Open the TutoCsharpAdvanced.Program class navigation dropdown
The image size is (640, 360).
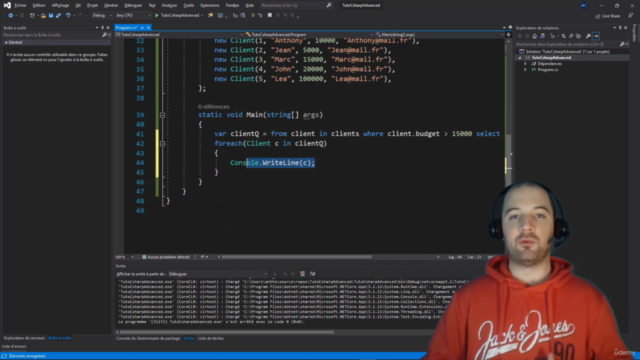(309, 35)
